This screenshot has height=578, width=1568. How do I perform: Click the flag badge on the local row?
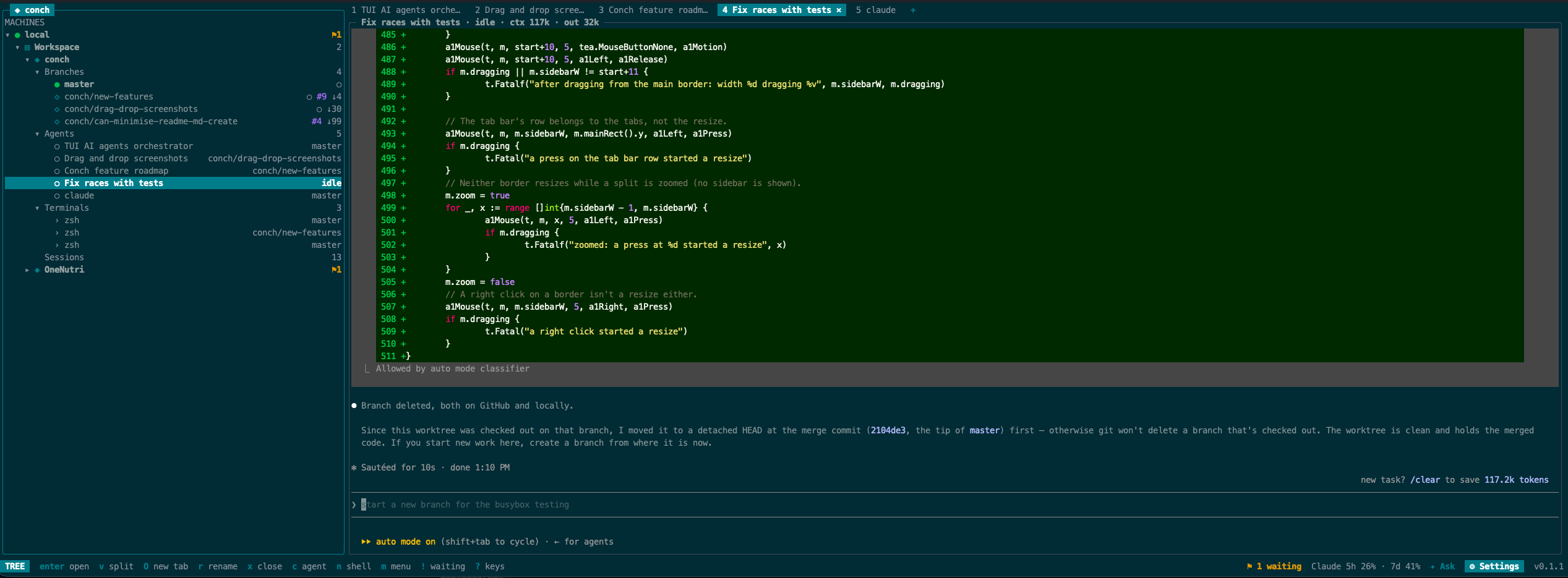tap(336, 35)
